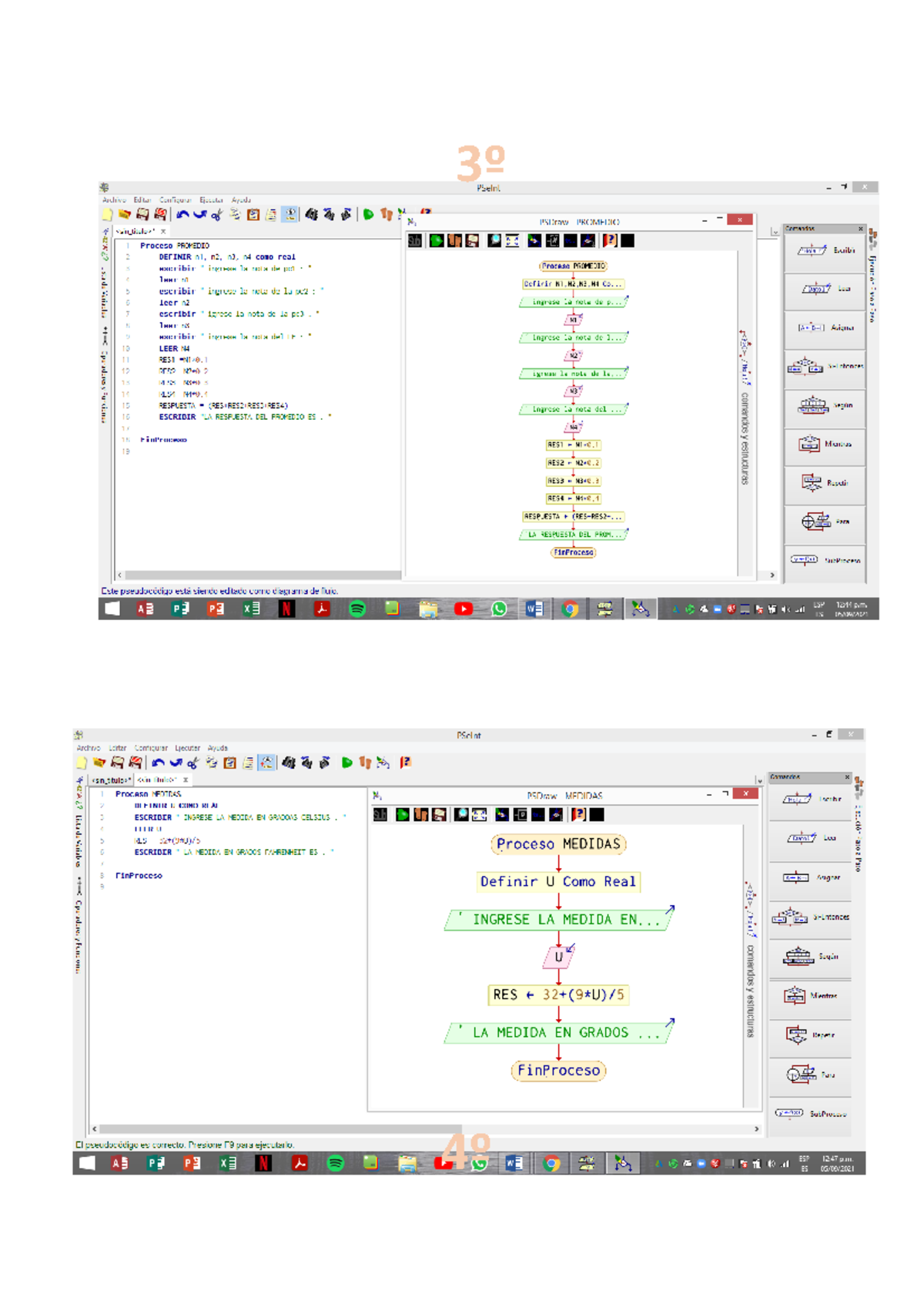The width and height of the screenshot is (924, 1308).
Task: Insert a Mientras loop from lower Comandos panel
Action: tap(810, 996)
